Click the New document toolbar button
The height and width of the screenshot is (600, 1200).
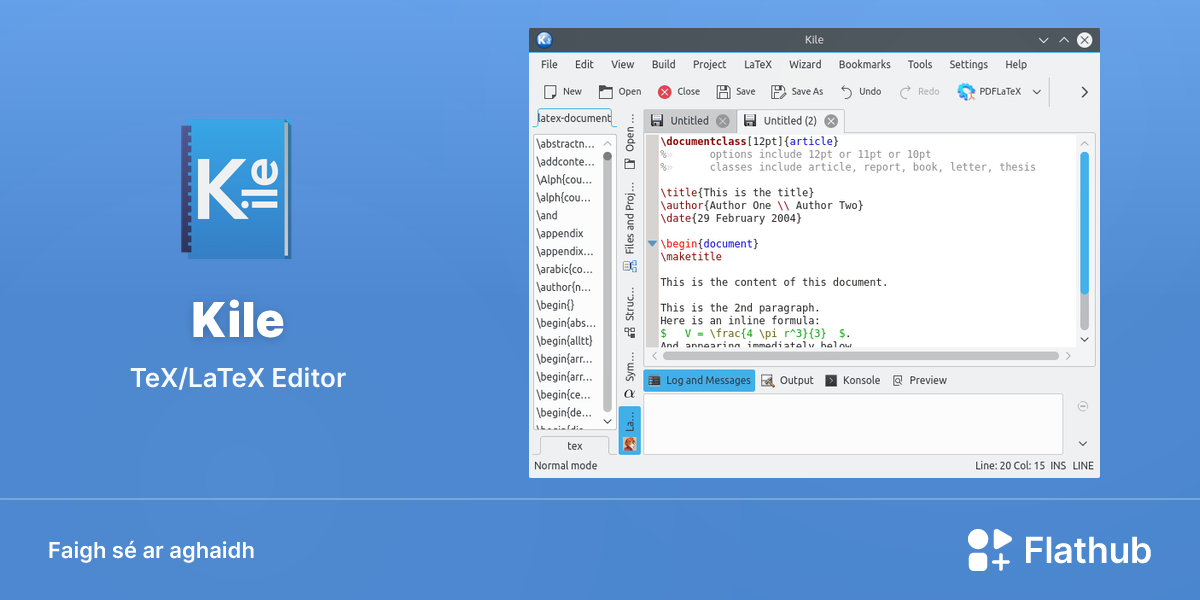click(562, 91)
